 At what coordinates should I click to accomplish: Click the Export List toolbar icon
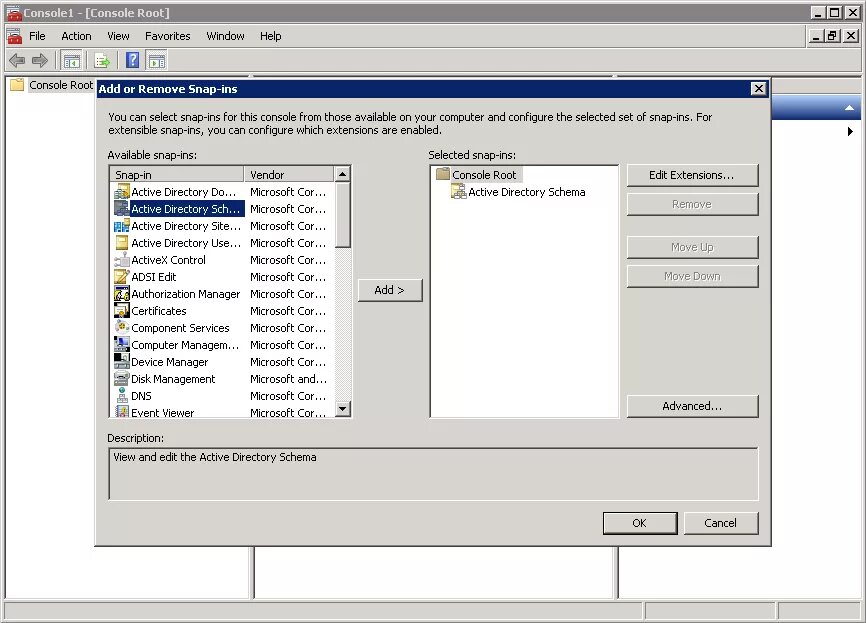point(102,61)
